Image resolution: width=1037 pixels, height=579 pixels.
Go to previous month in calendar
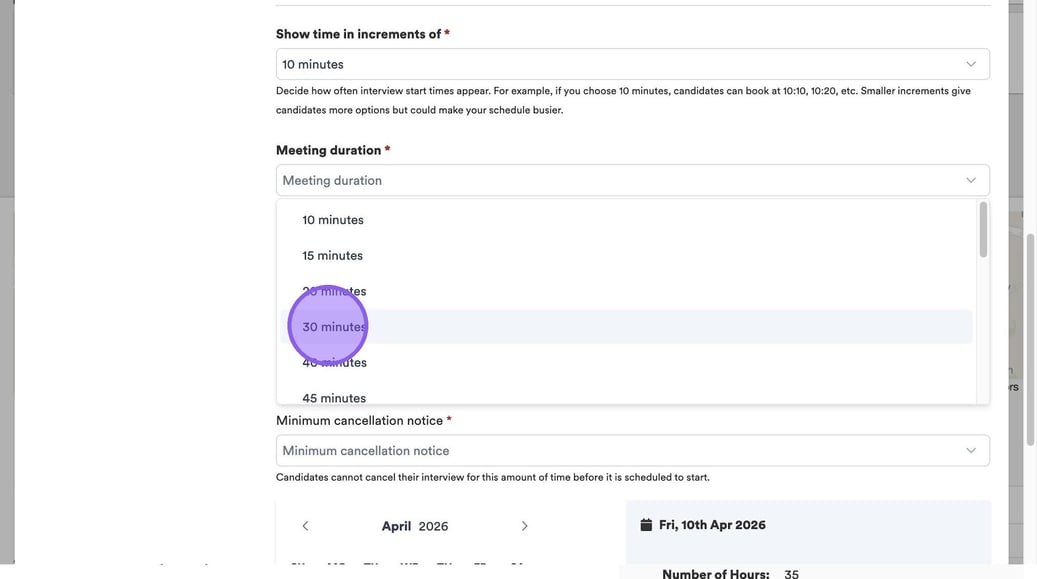point(305,526)
